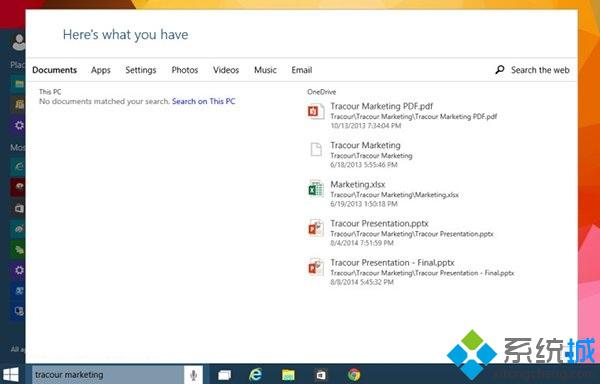Switch to the Apps tab
The width and height of the screenshot is (600, 384).
[x=101, y=70]
